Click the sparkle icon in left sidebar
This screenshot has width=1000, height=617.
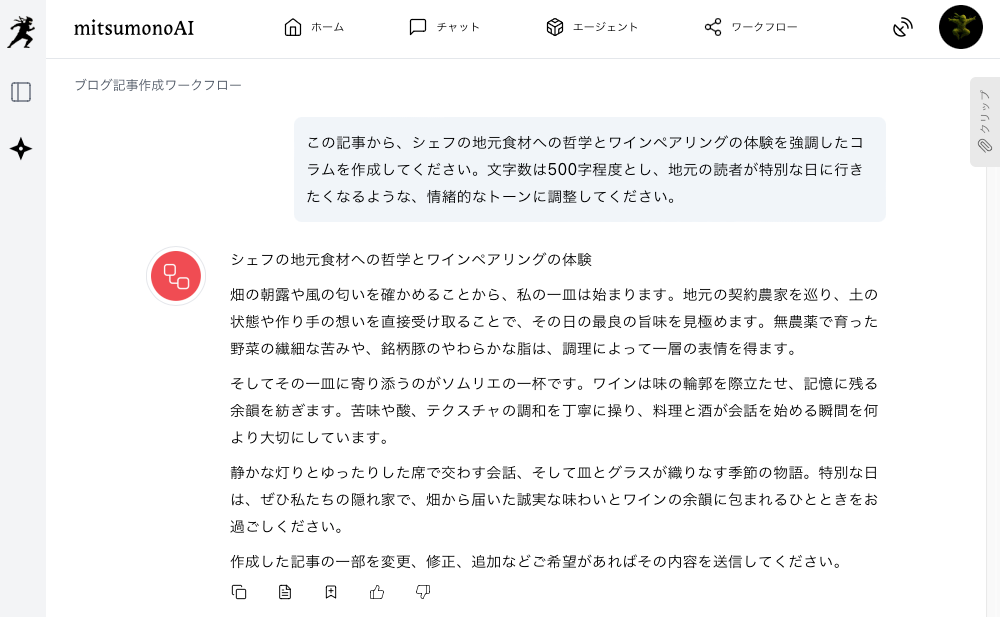[x=21, y=149]
